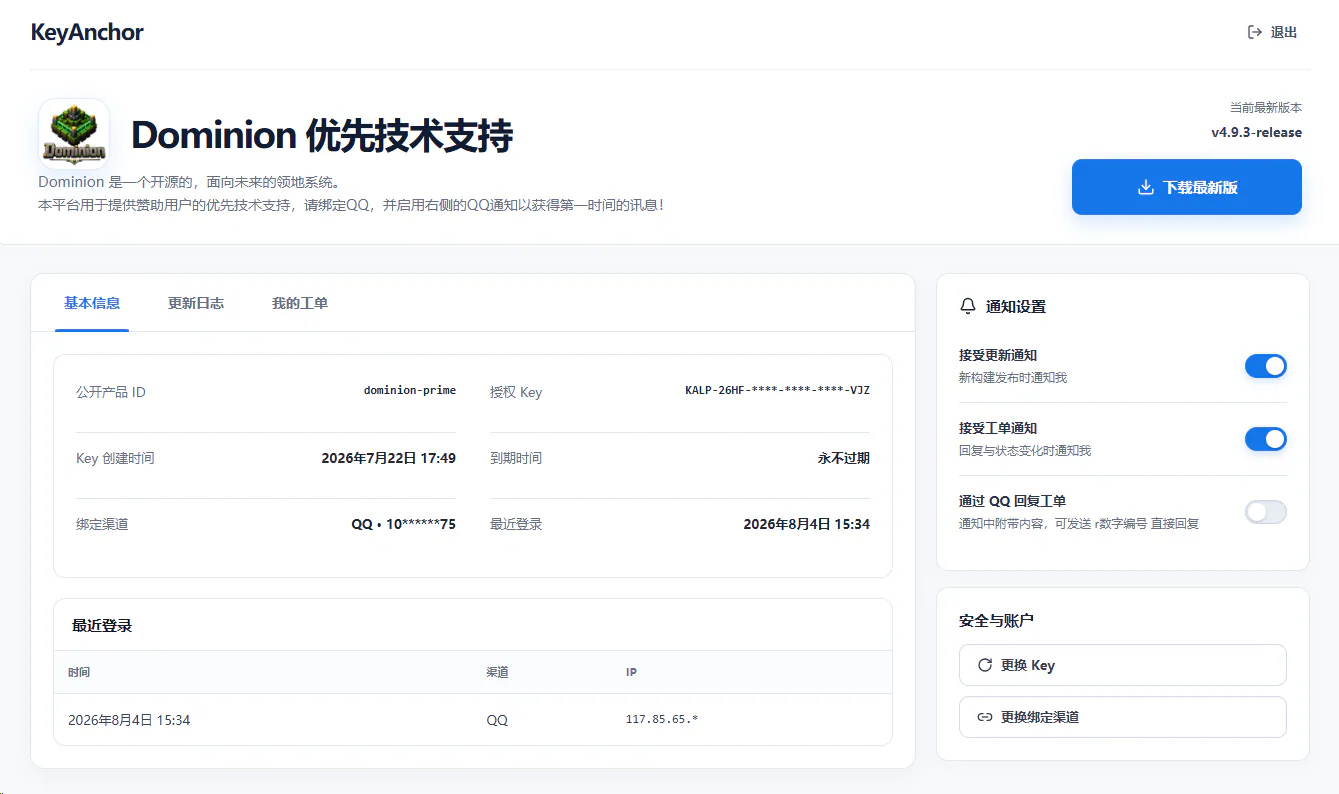Click the masked key KALP-26HF-****-****-****-VJZ

[777, 390]
